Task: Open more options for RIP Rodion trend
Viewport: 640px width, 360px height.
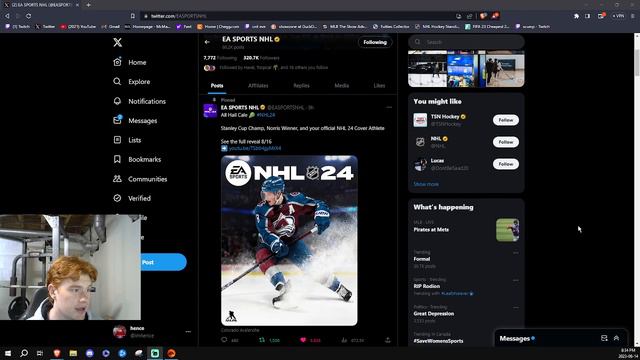Action: pyautogui.click(x=516, y=280)
